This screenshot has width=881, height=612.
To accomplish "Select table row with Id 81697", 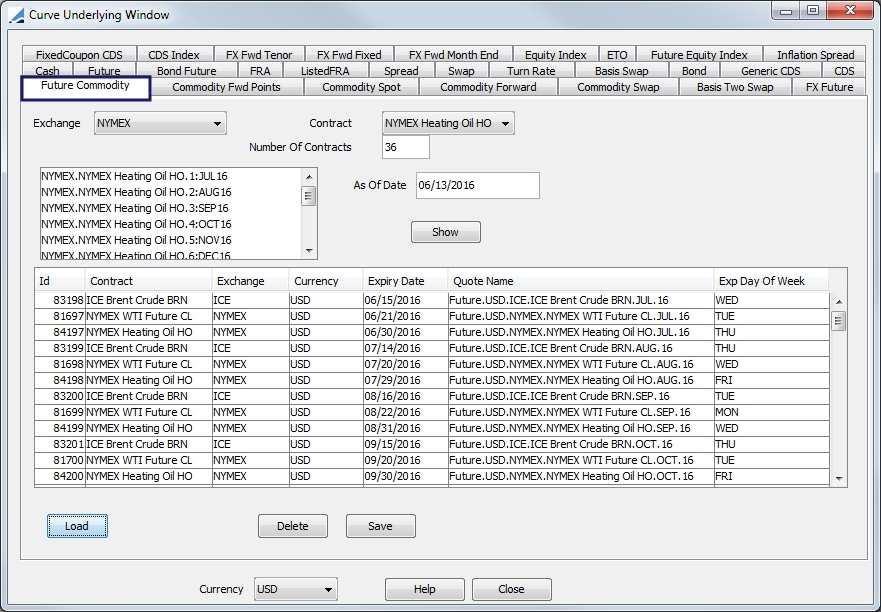I will pyautogui.click(x=432, y=316).
